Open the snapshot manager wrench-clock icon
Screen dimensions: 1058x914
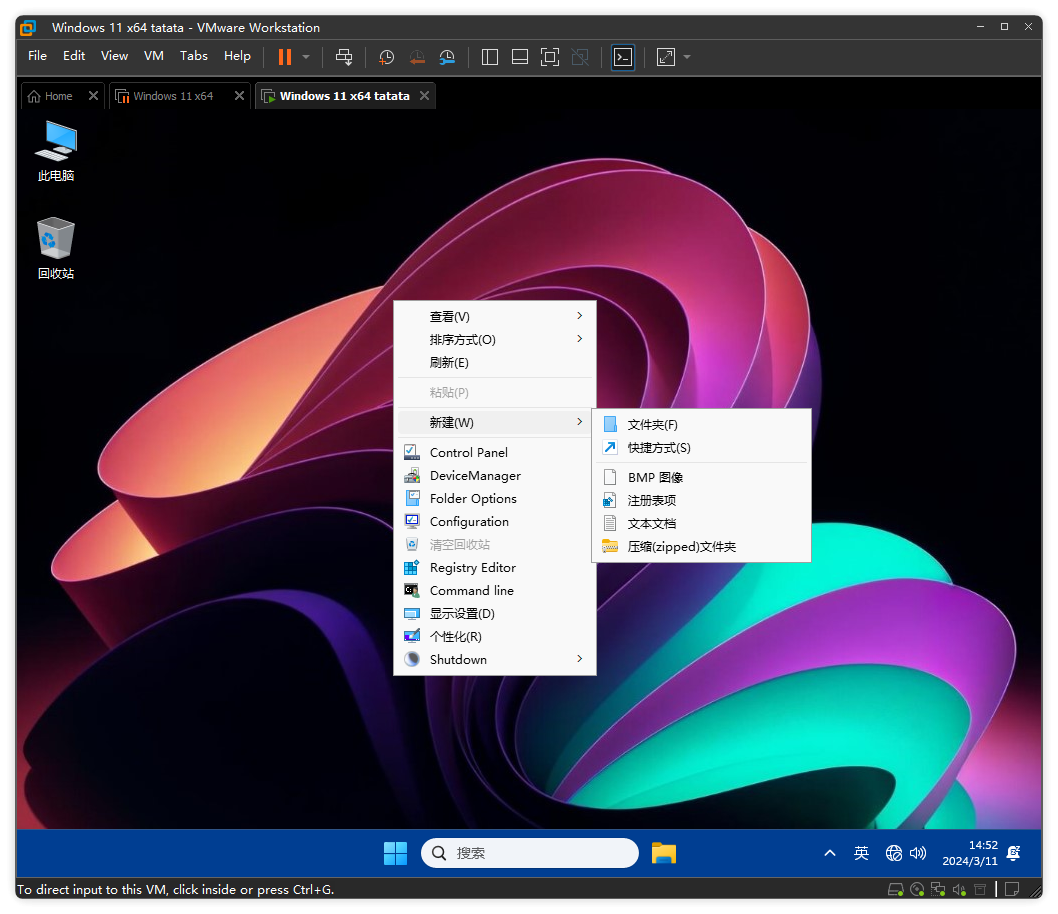(448, 57)
